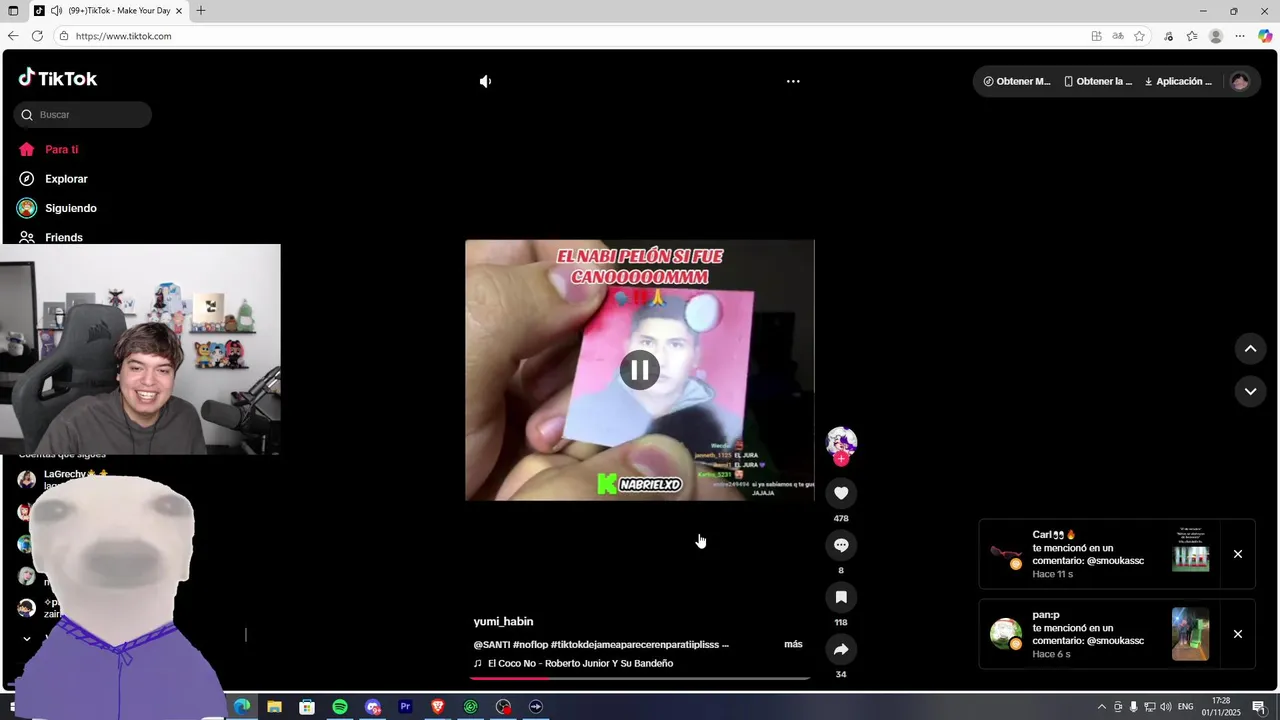1280x720 pixels.
Task: Click the TikTok logo
Action: (58, 78)
